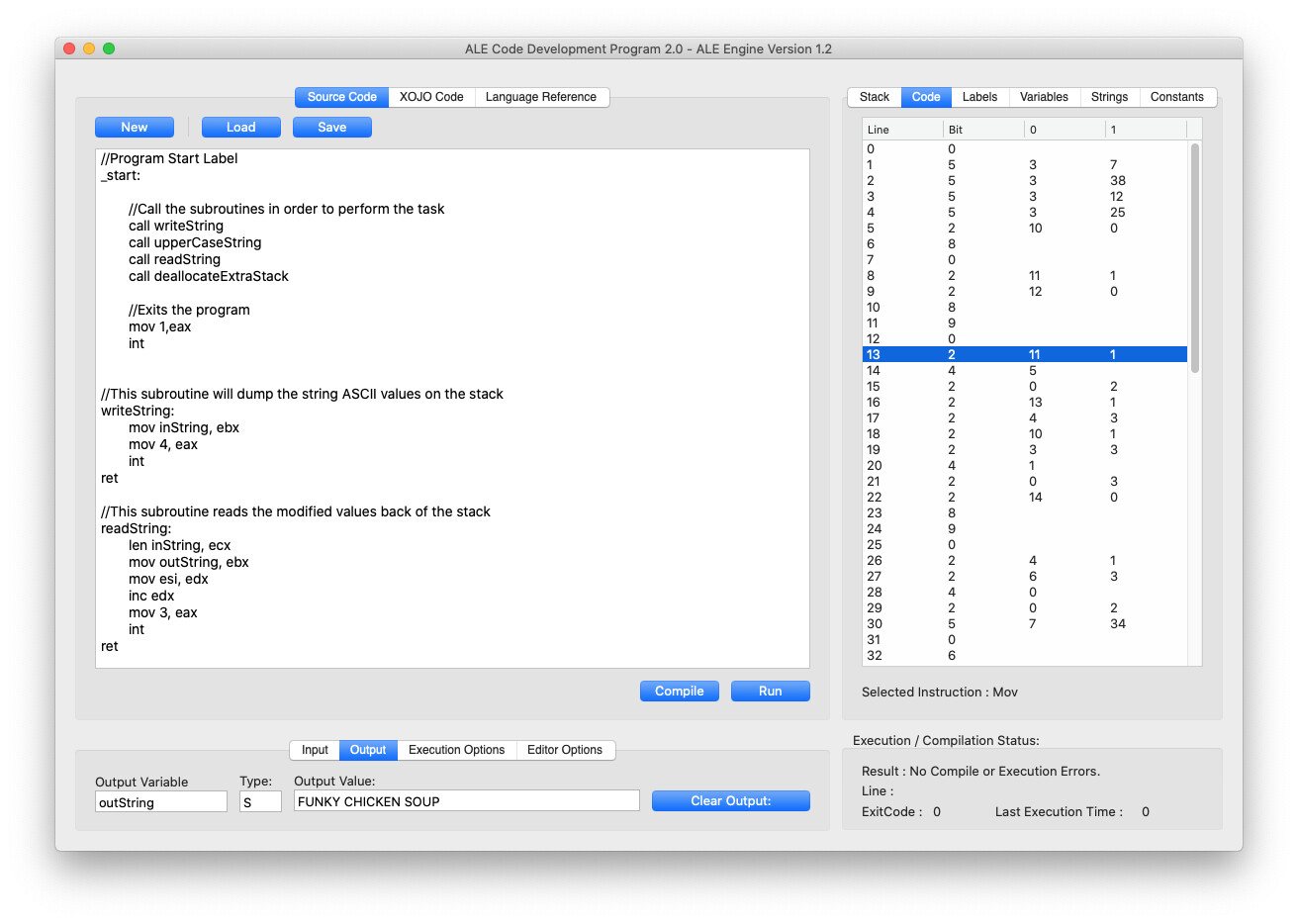
Task: Save the current source code
Action: coord(331,128)
